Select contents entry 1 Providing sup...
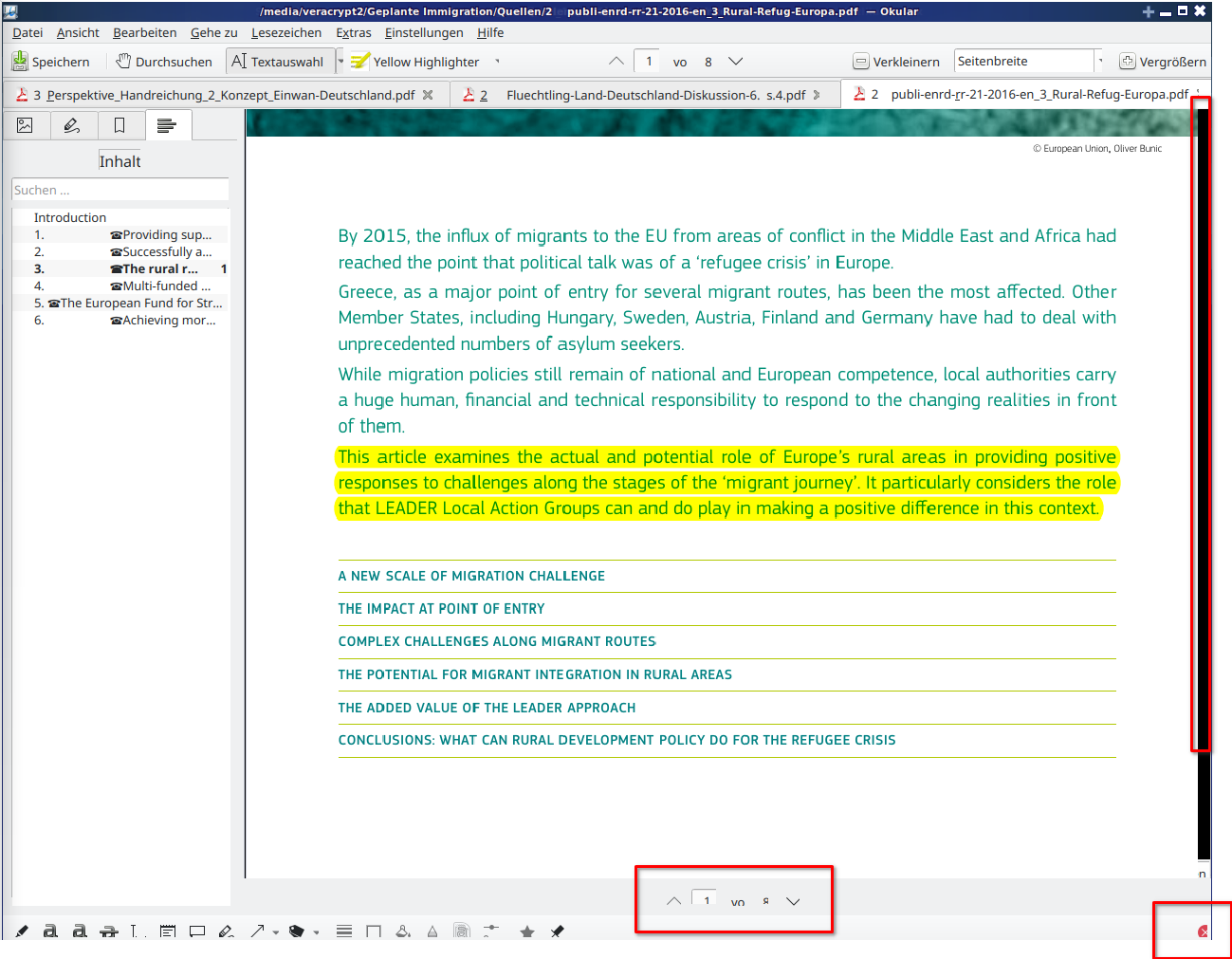 pyautogui.click(x=122, y=234)
